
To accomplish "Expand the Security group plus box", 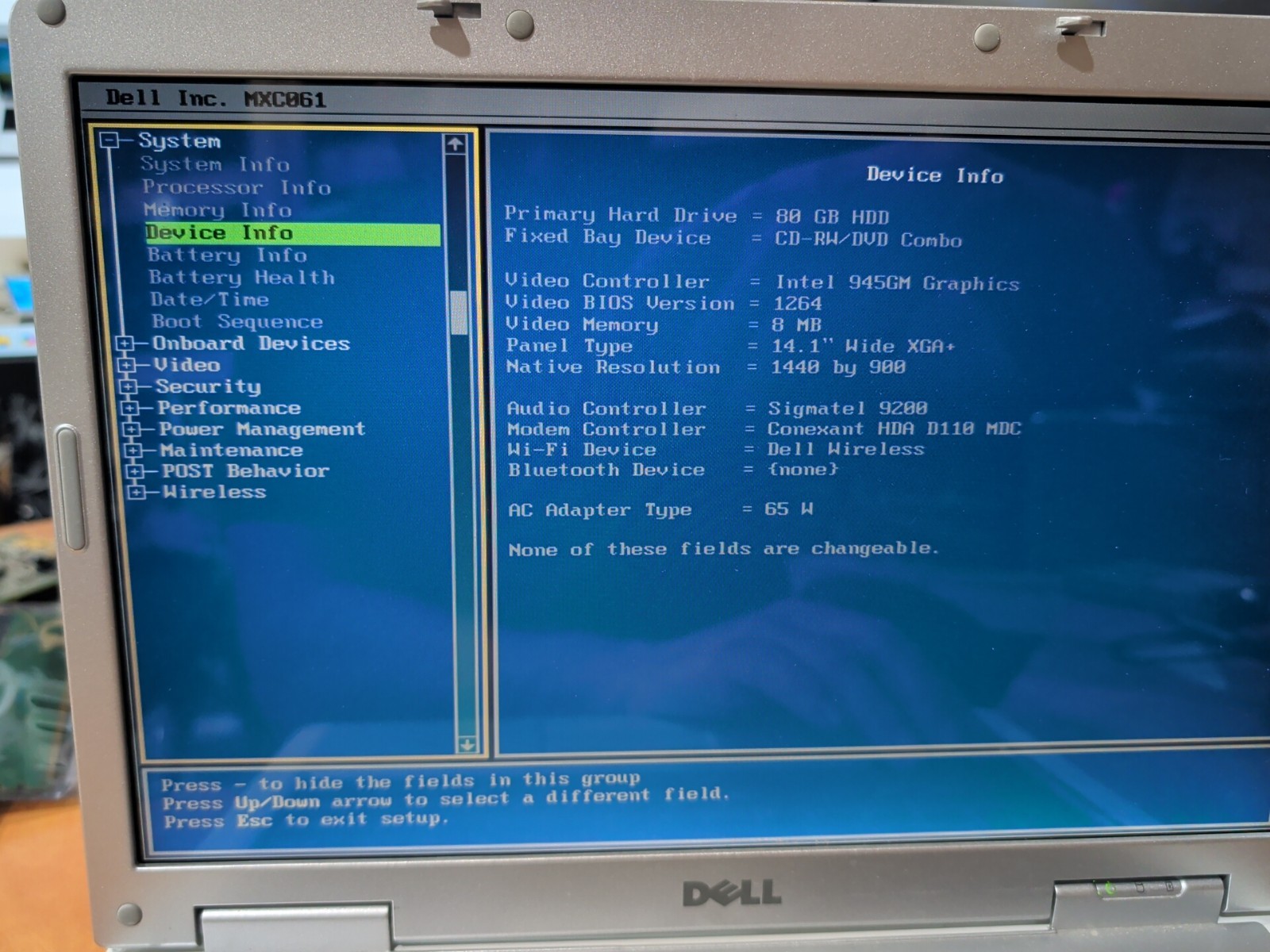I will pyautogui.click(x=128, y=387).
